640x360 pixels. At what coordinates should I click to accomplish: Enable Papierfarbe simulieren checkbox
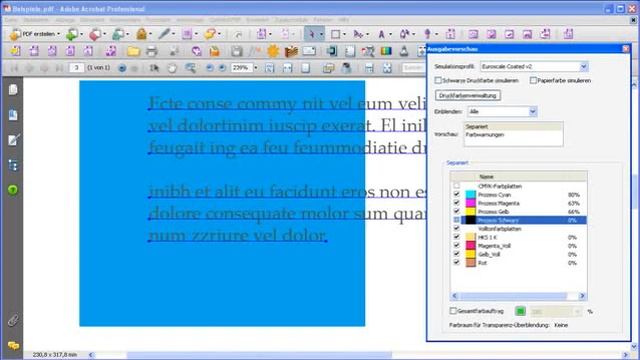533,80
